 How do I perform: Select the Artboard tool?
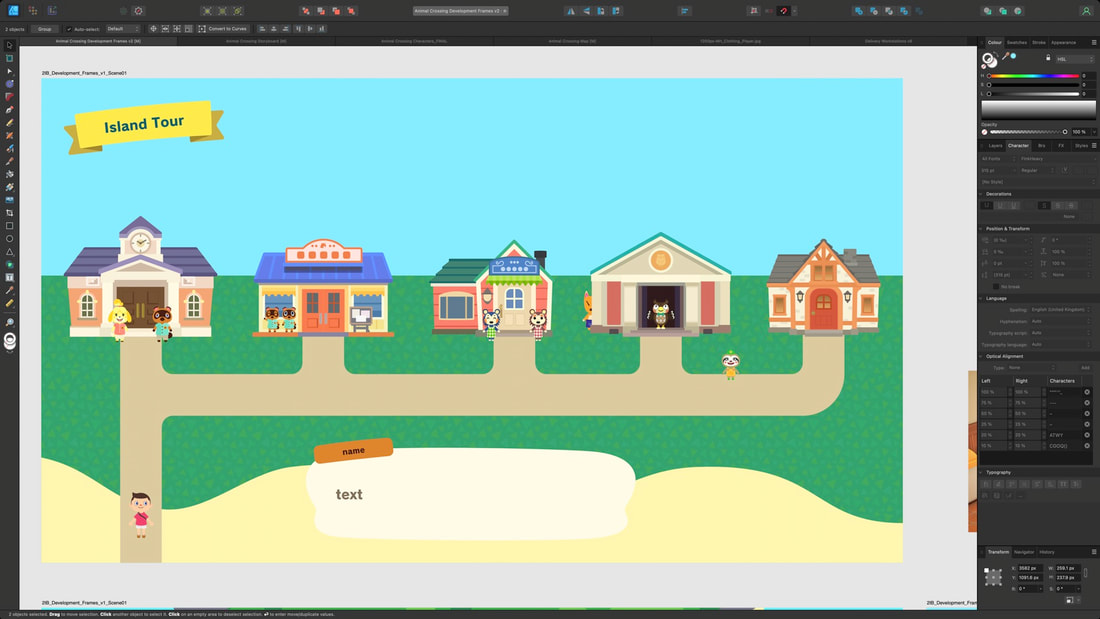tap(9, 58)
